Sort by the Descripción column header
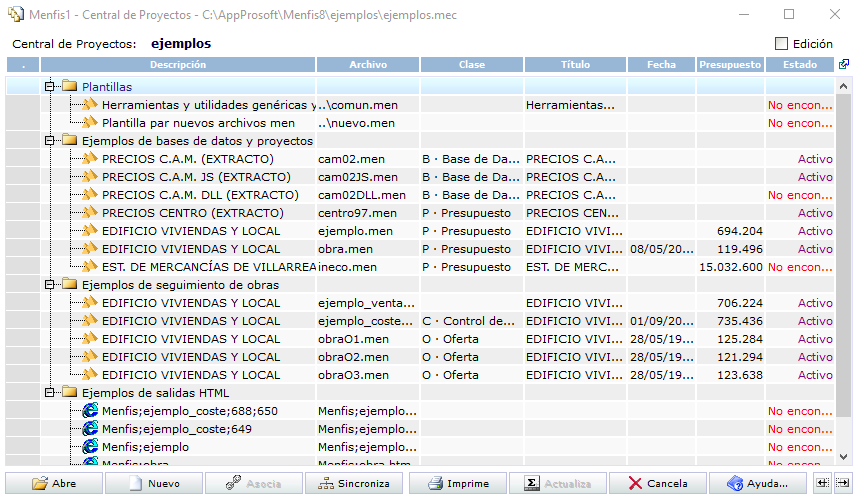The image size is (858, 499). 178,65
